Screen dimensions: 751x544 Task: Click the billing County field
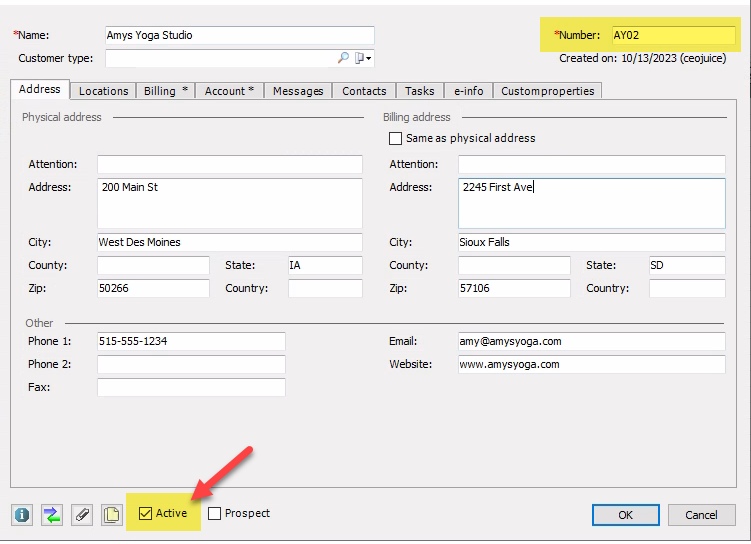[514, 265]
